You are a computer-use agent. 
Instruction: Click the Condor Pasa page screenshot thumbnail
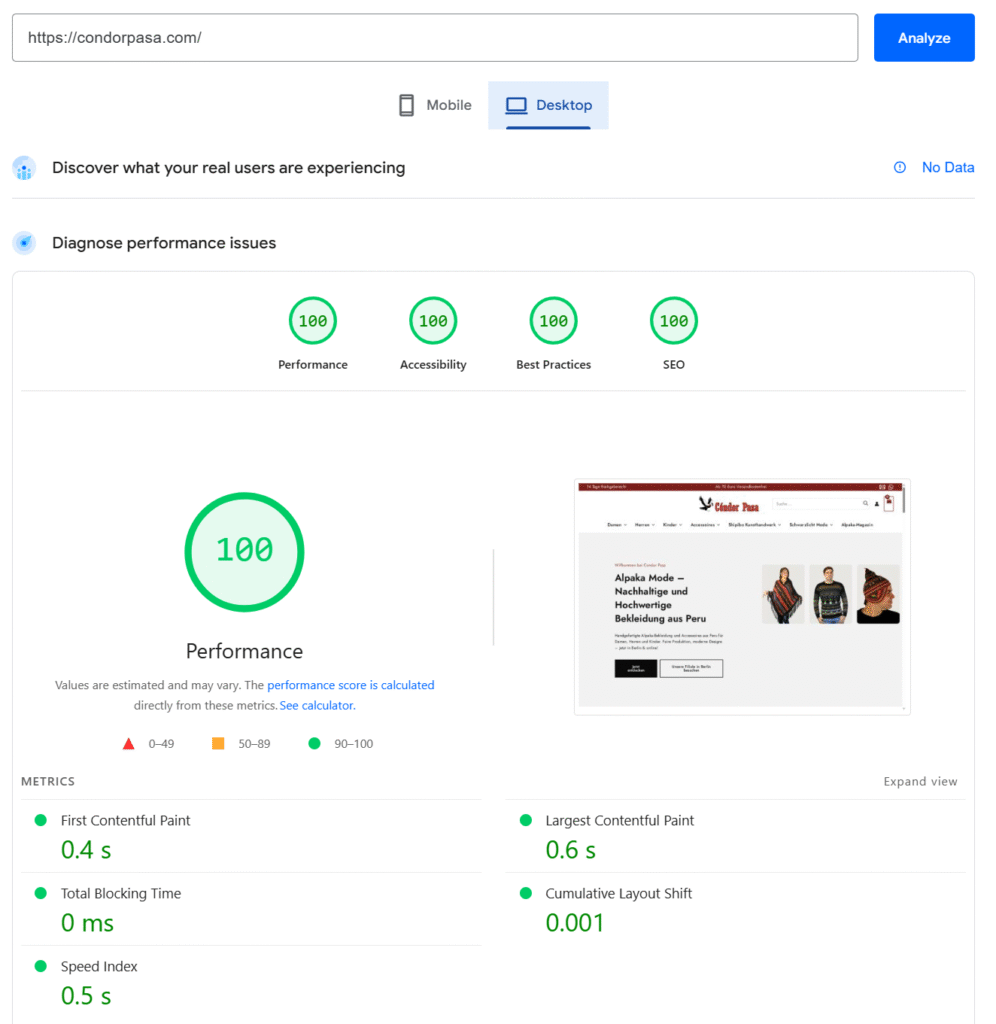point(742,597)
